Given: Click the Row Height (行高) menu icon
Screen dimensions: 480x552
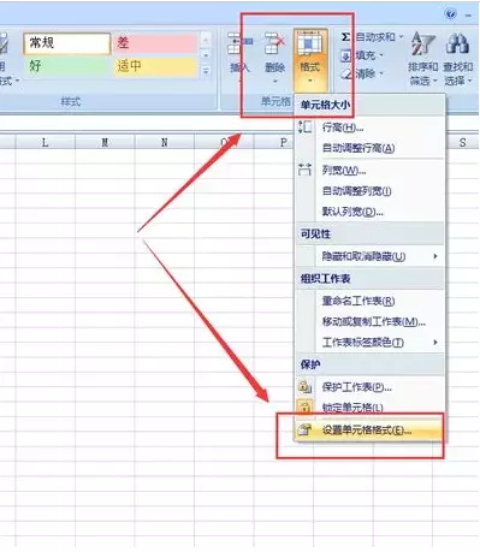Looking at the screenshot, I should click(x=305, y=127).
